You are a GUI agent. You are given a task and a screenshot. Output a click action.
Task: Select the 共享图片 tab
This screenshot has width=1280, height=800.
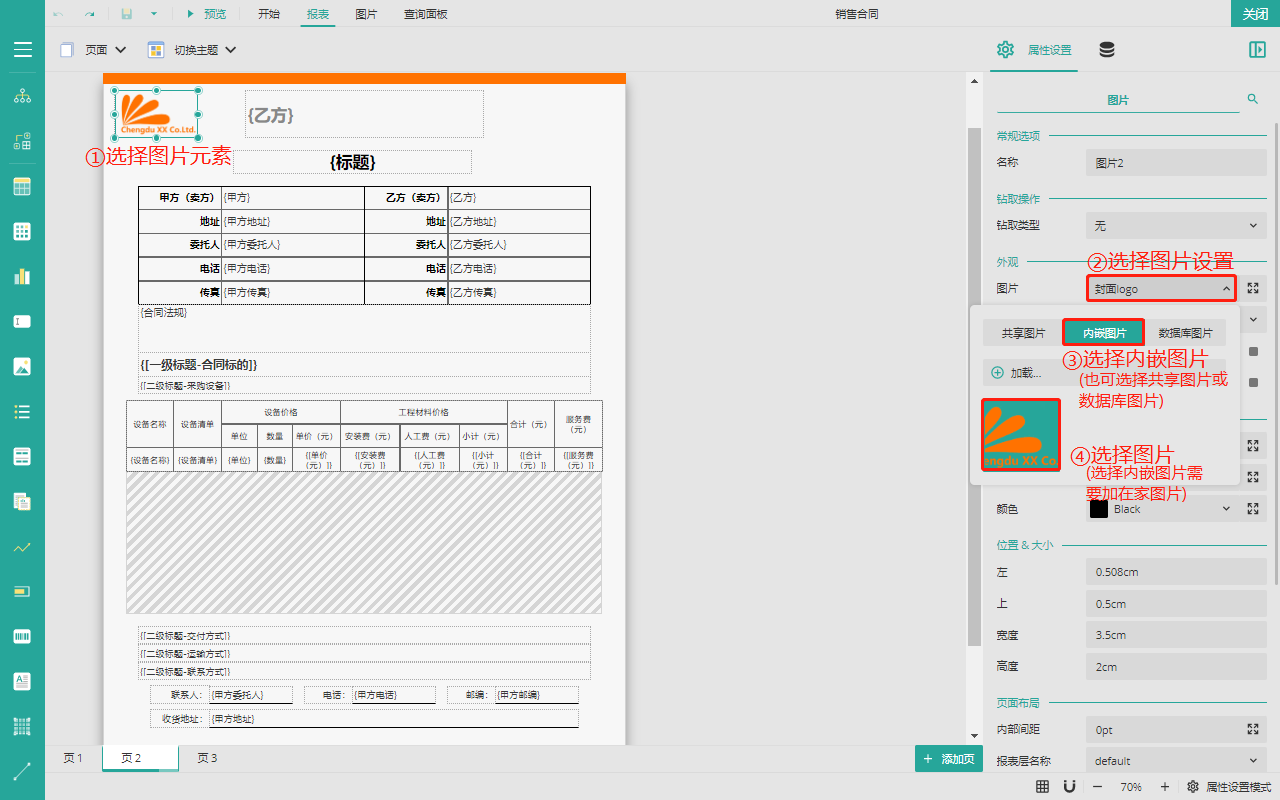pos(1023,333)
